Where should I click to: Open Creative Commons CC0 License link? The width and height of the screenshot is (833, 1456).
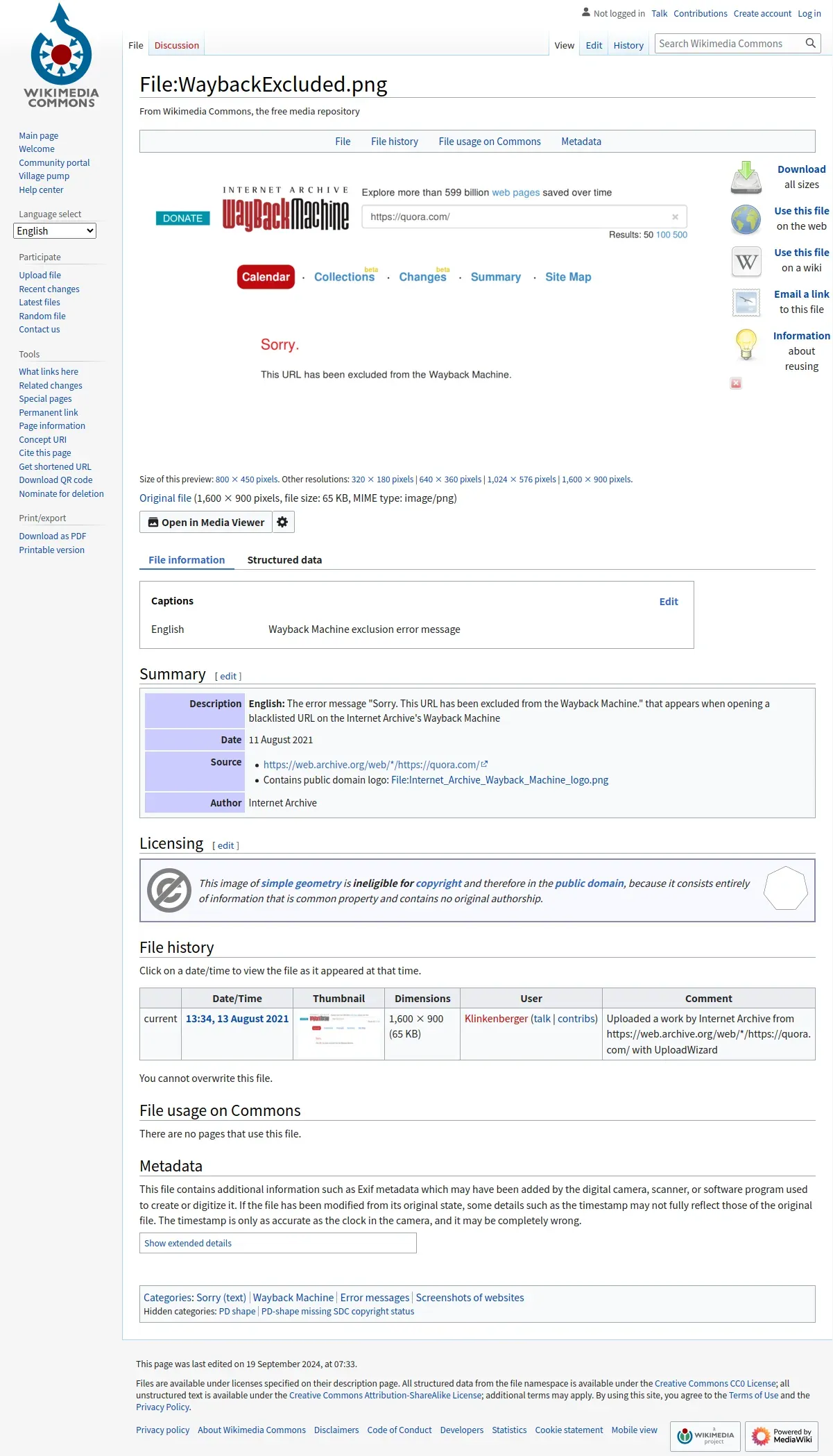[715, 1384]
